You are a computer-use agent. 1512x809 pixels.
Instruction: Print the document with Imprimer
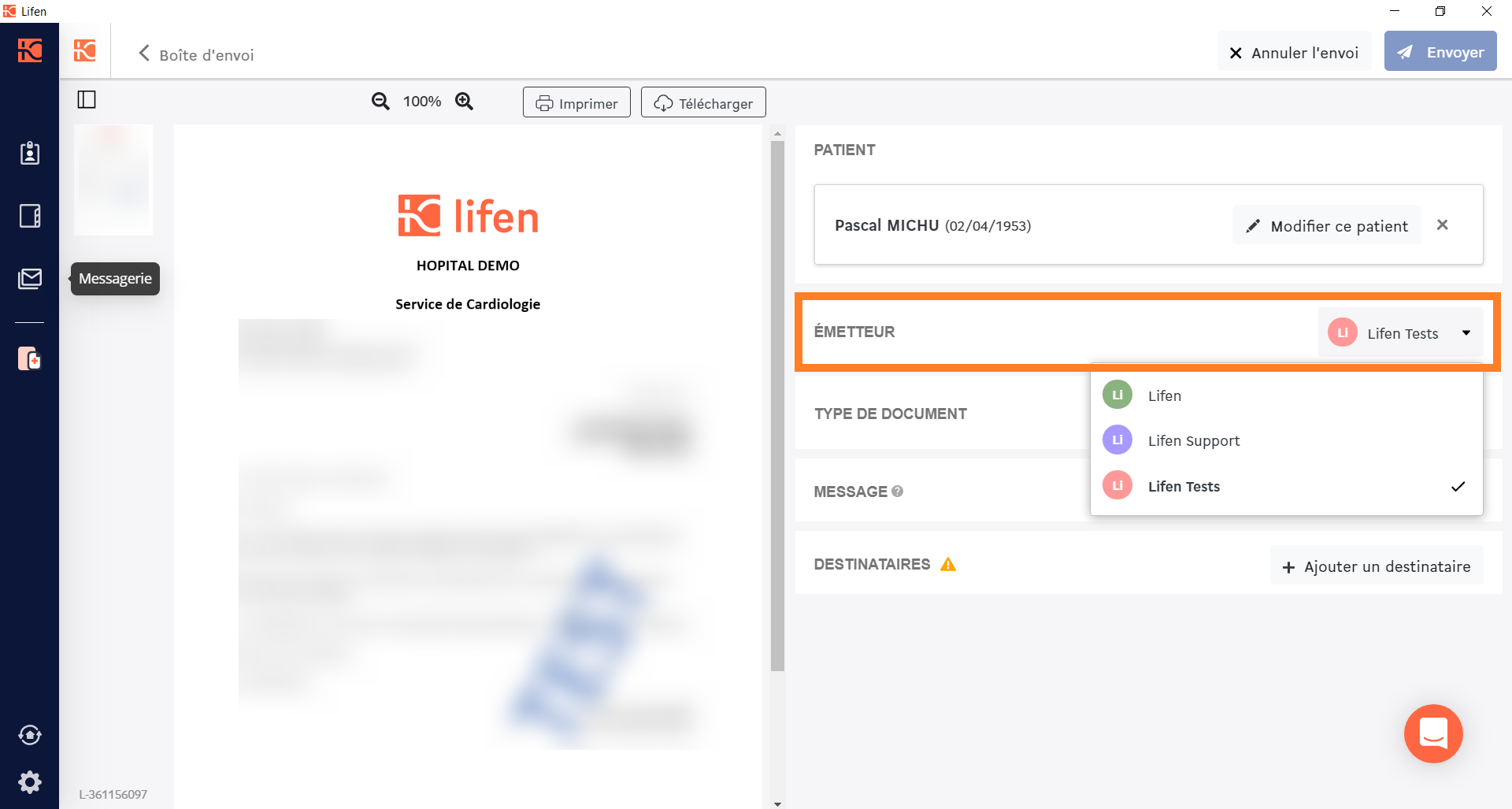tap(576, 102)
